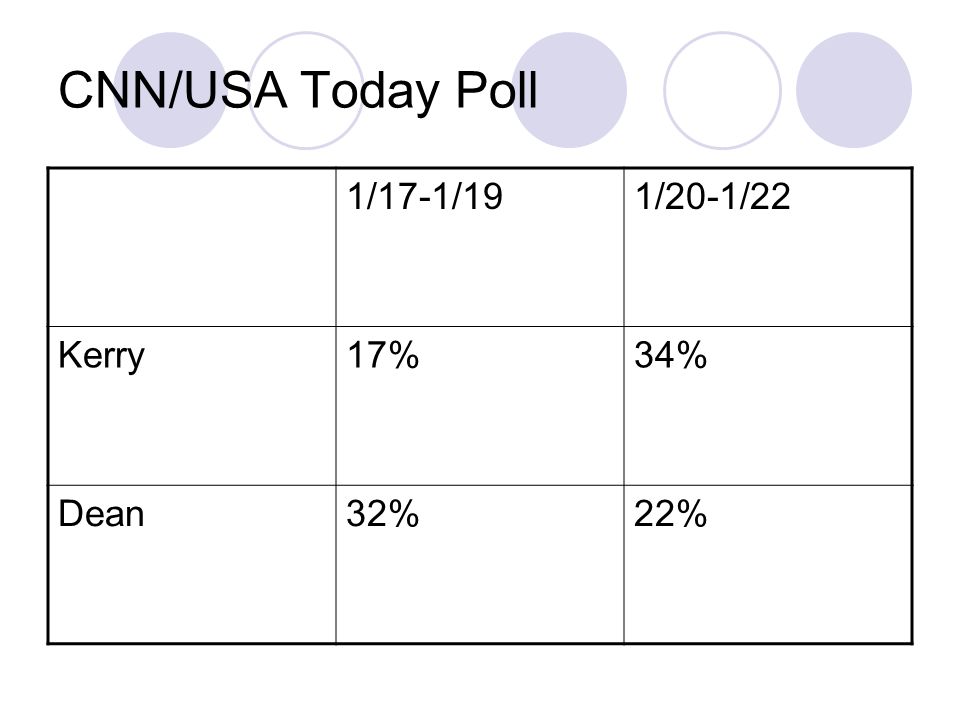
Task: Click the first outlined circle behind 'Today'
Action: coord(306,90)
